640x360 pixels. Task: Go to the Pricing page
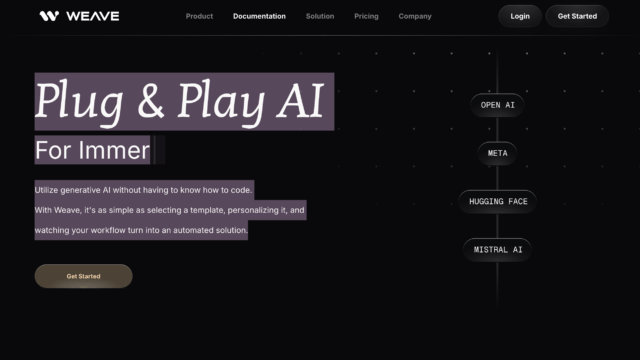366,16
